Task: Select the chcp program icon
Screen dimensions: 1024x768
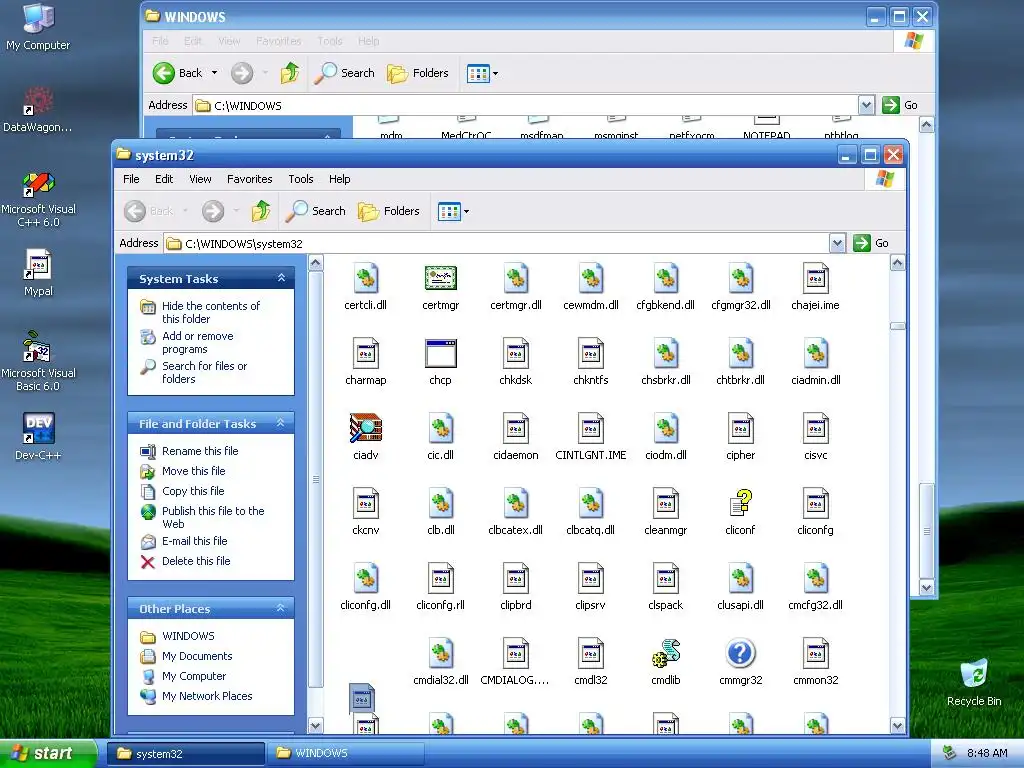Action: click(x=440, y=353)
